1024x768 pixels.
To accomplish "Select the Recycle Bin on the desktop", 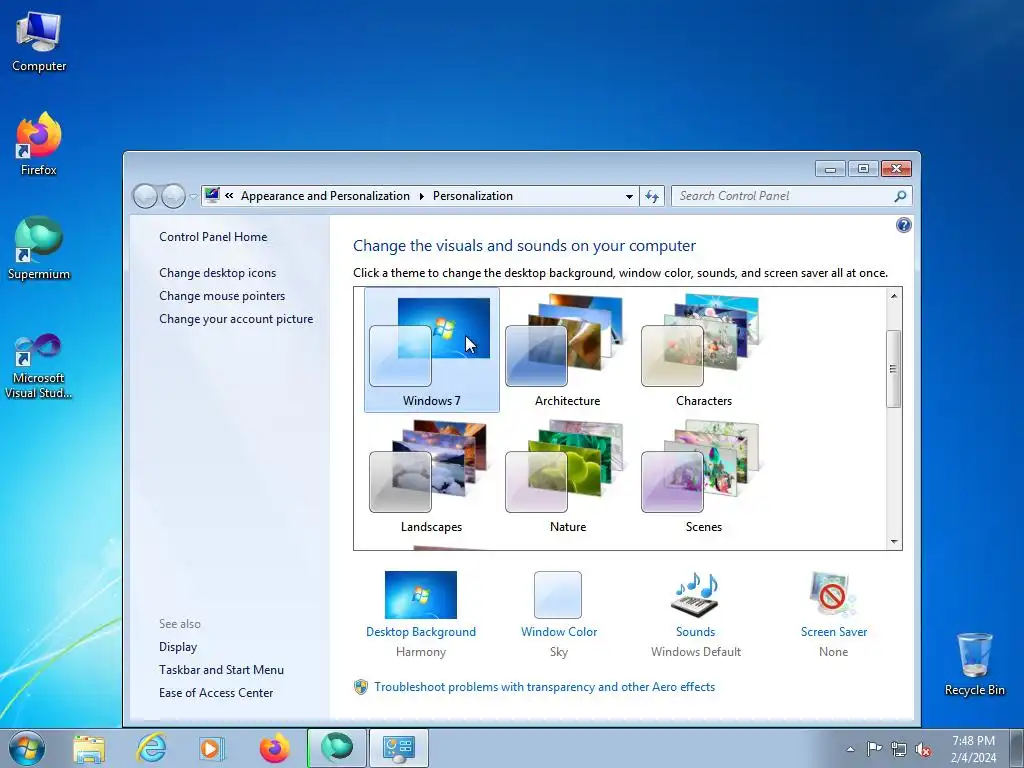I will (x=974, y=664).
